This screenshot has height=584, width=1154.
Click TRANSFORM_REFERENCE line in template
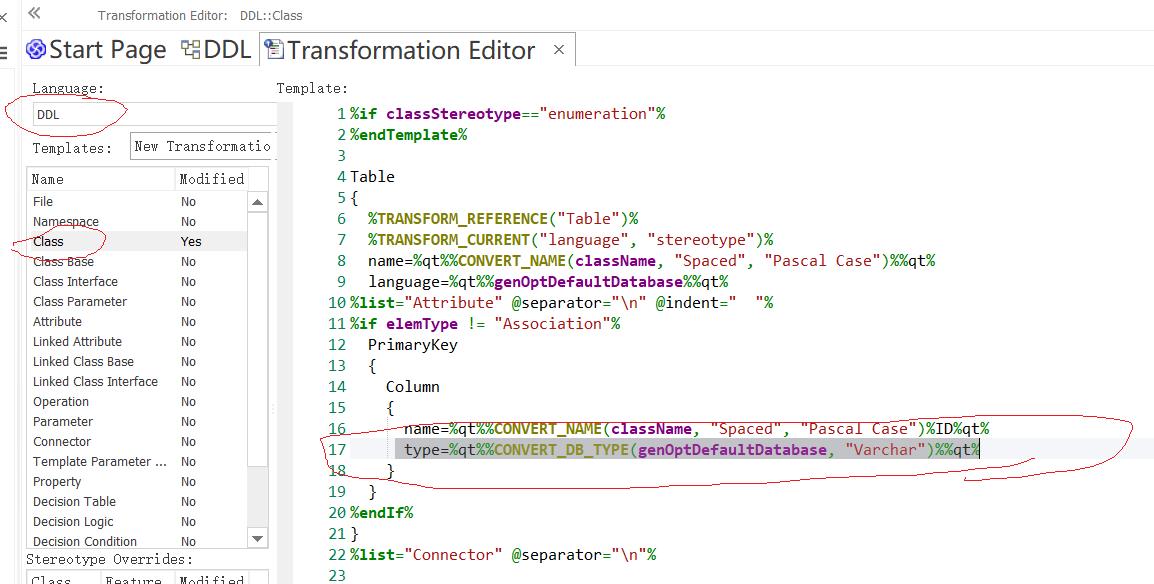click(503, 218)
